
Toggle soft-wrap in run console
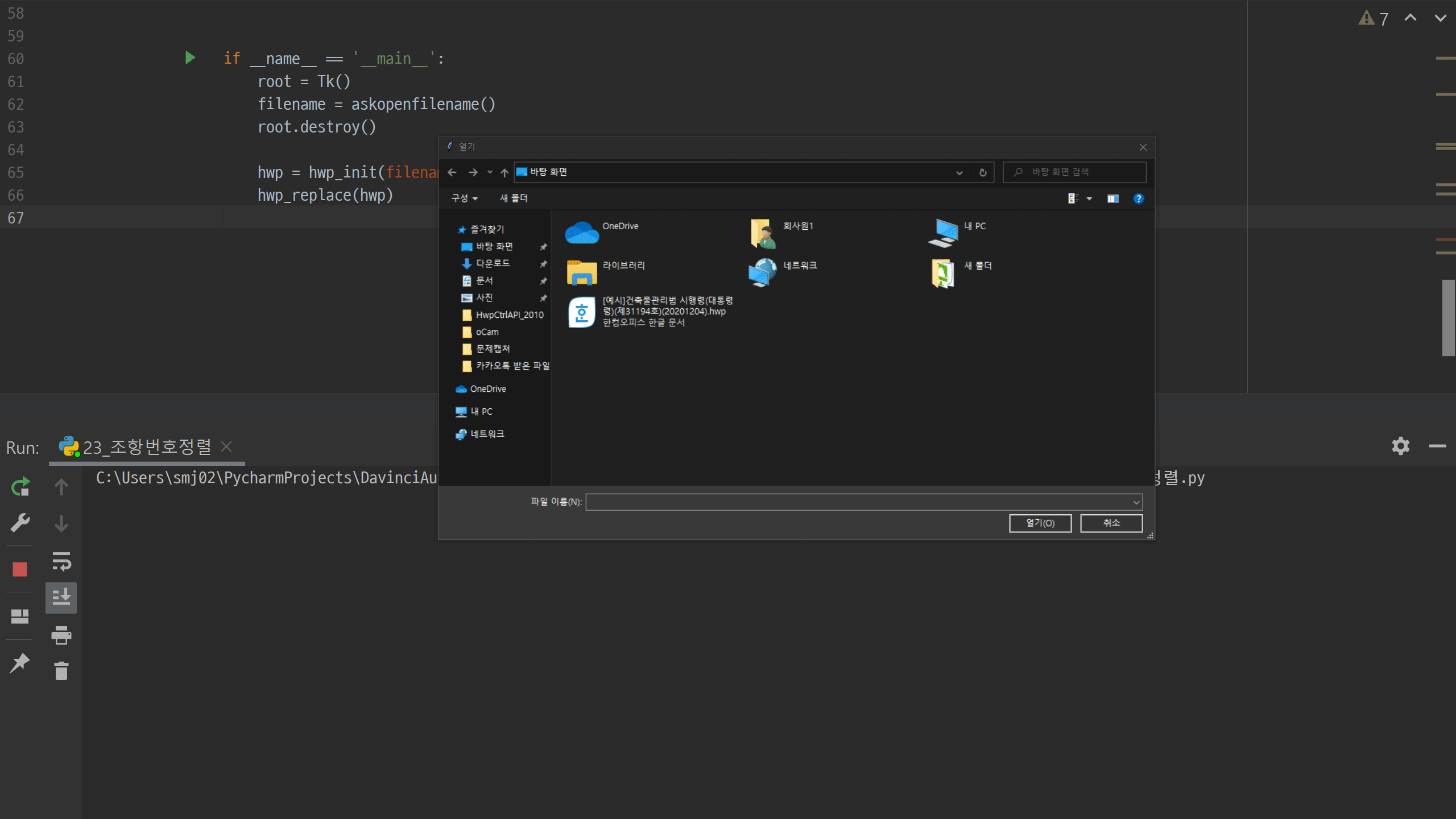coord(61,561)
